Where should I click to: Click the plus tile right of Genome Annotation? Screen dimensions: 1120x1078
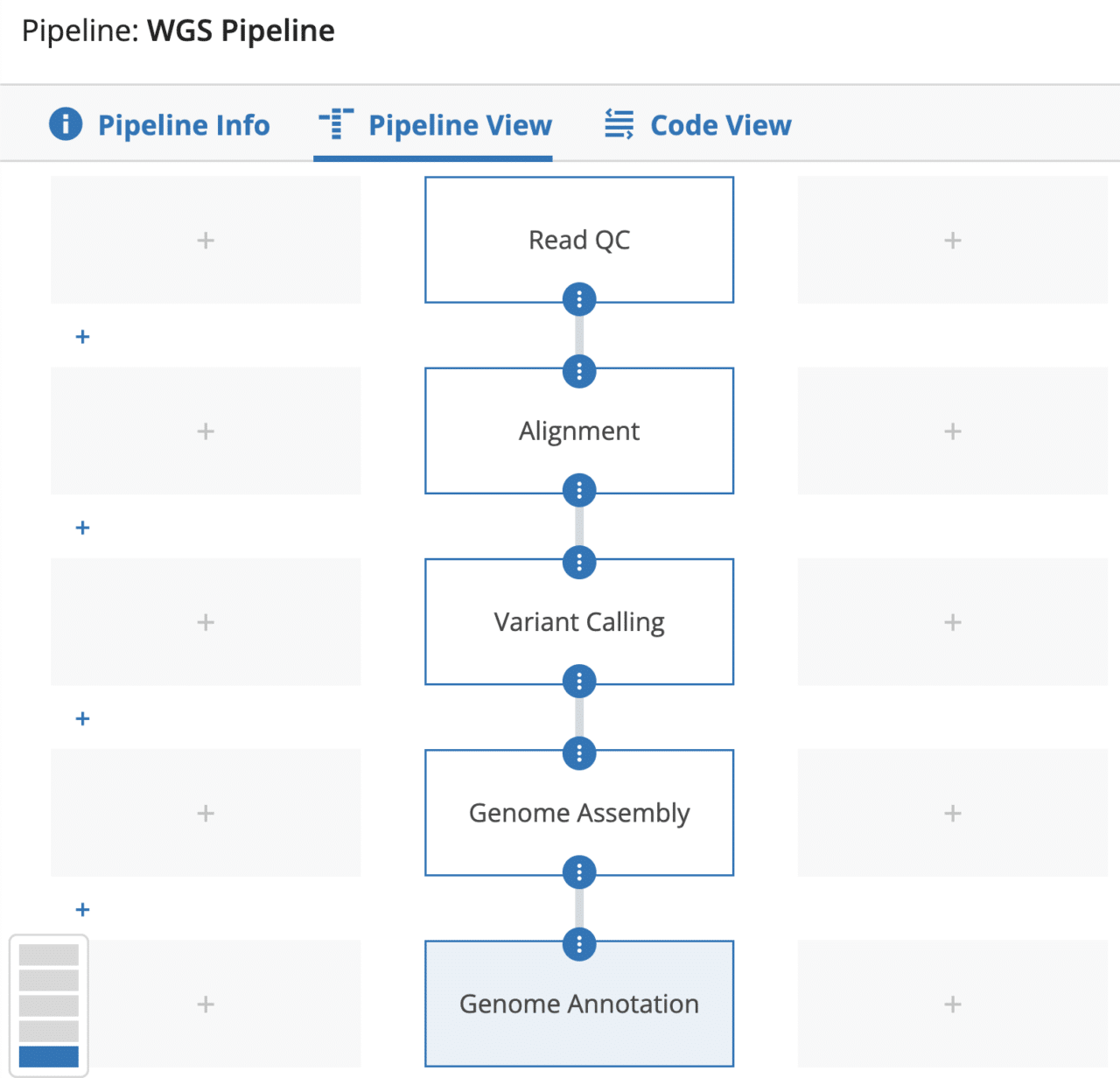click(952, 1004)
